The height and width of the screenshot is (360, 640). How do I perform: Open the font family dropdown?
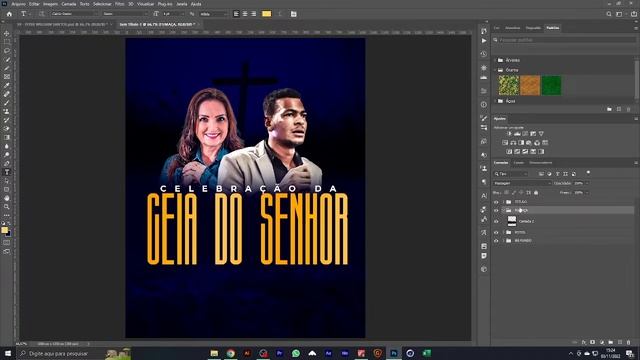point(74,14)
